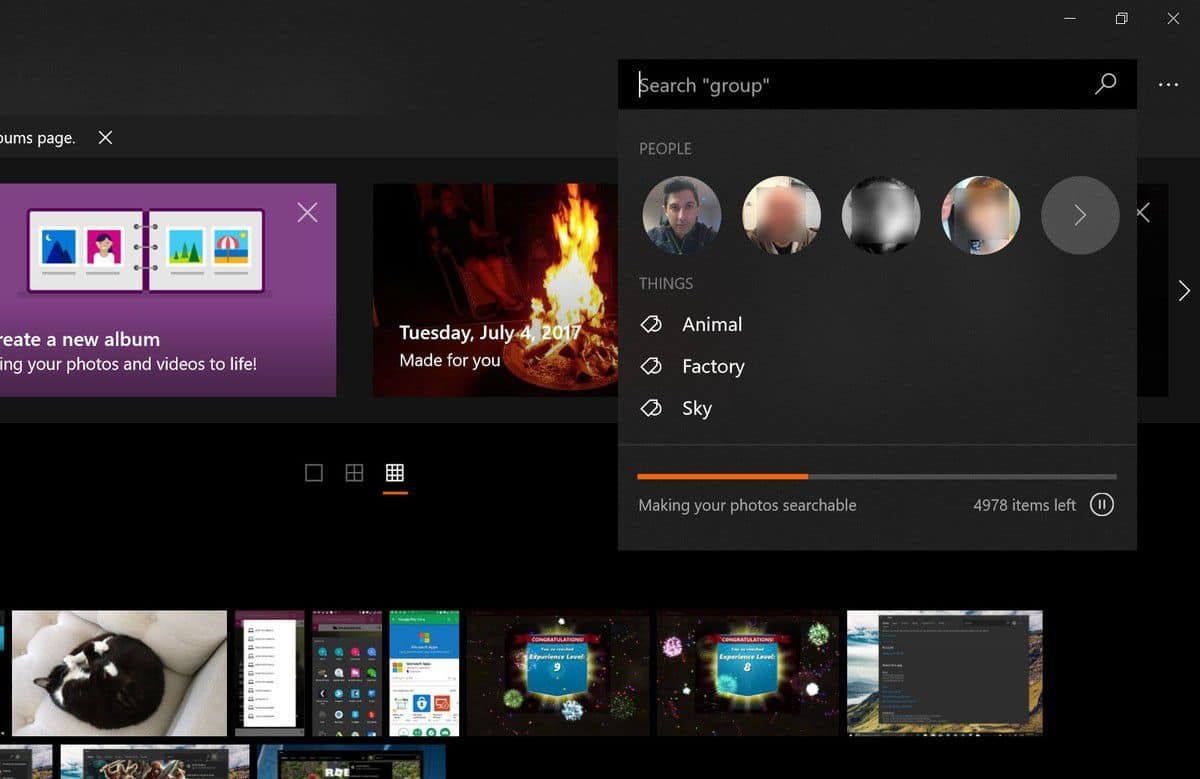Switch to the medium grid view
1200x779 pixels.
coord(354,473)
